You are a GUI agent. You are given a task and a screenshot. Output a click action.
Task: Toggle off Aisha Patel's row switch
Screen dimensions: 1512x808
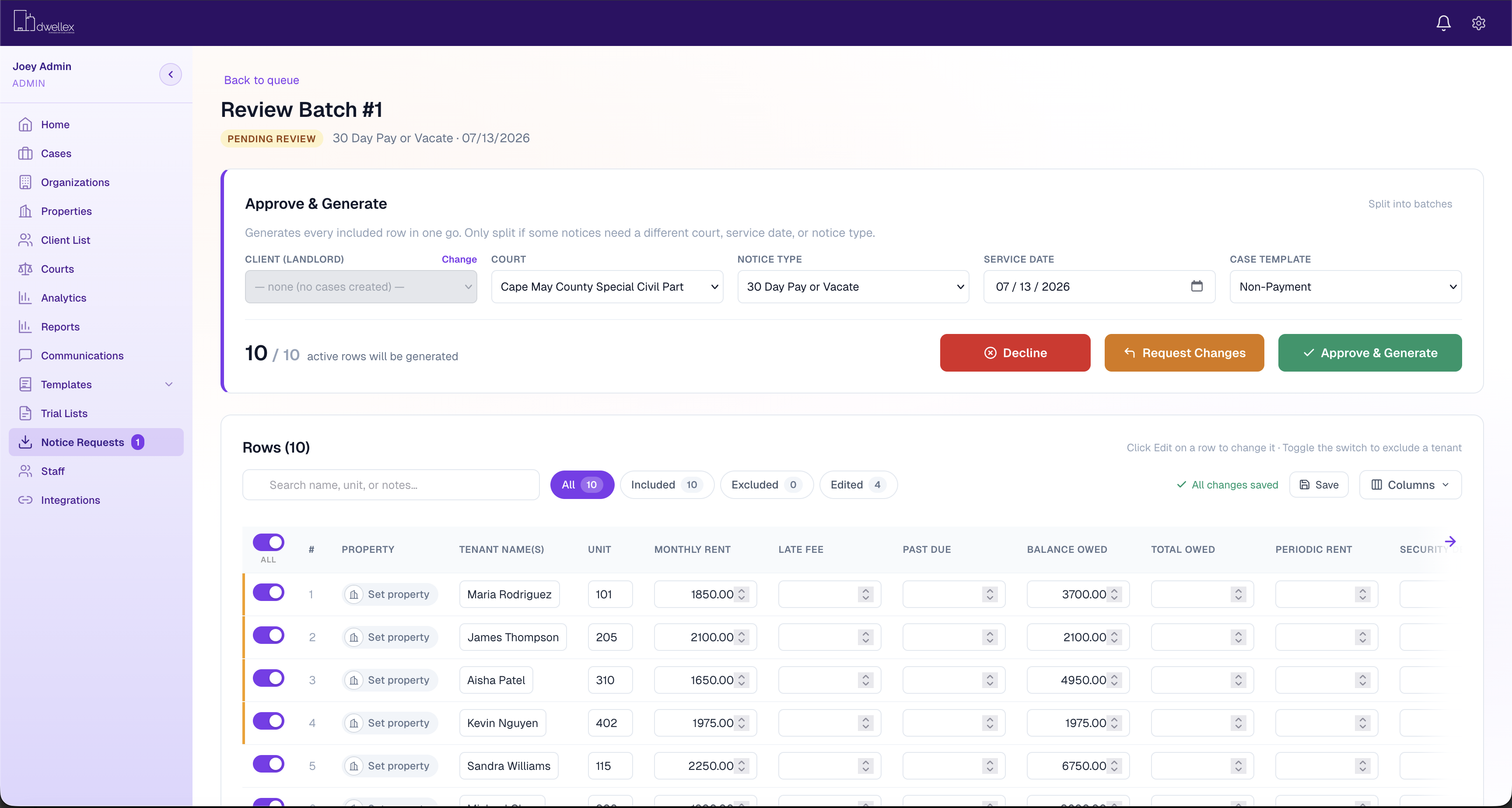tap(268, 678)
